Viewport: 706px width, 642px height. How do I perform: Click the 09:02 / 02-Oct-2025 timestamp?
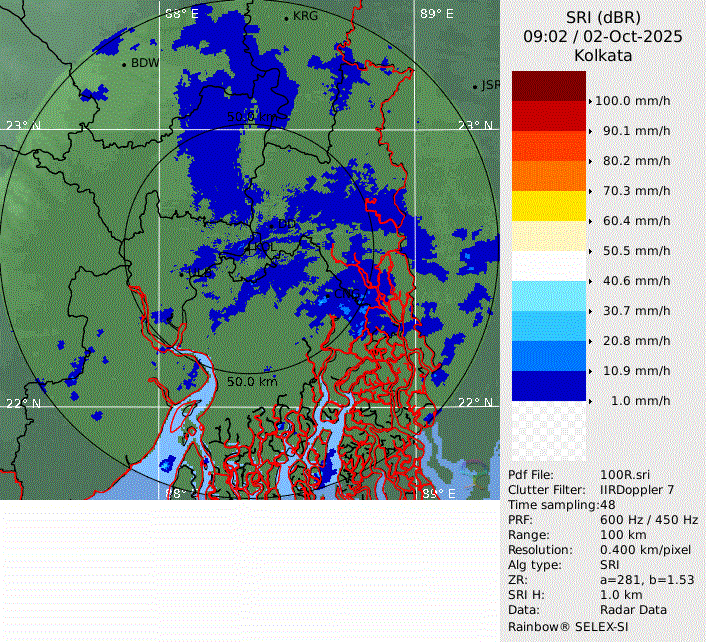pos(603,36)
